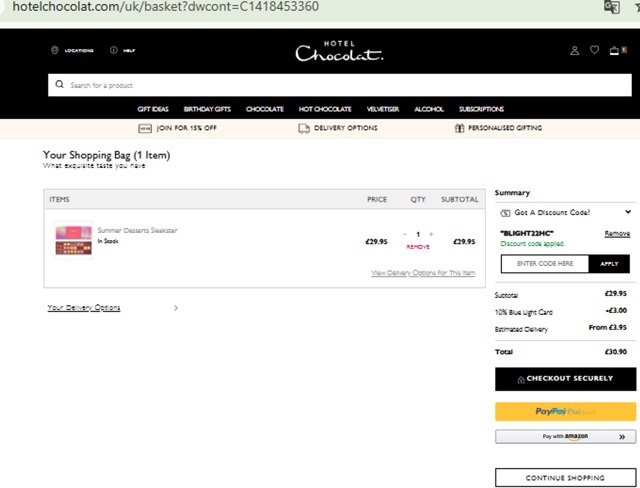The height and width of the screenshot is (488, 640).
Task: Open the Chocolate menu
Action: point(264,109)
